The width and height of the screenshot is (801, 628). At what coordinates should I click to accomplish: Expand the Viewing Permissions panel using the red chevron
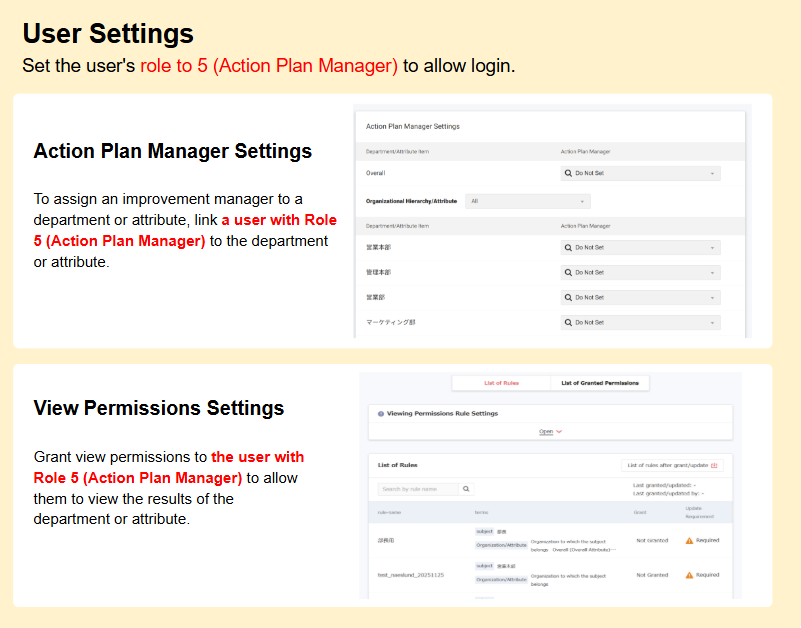tap(558, 432)
